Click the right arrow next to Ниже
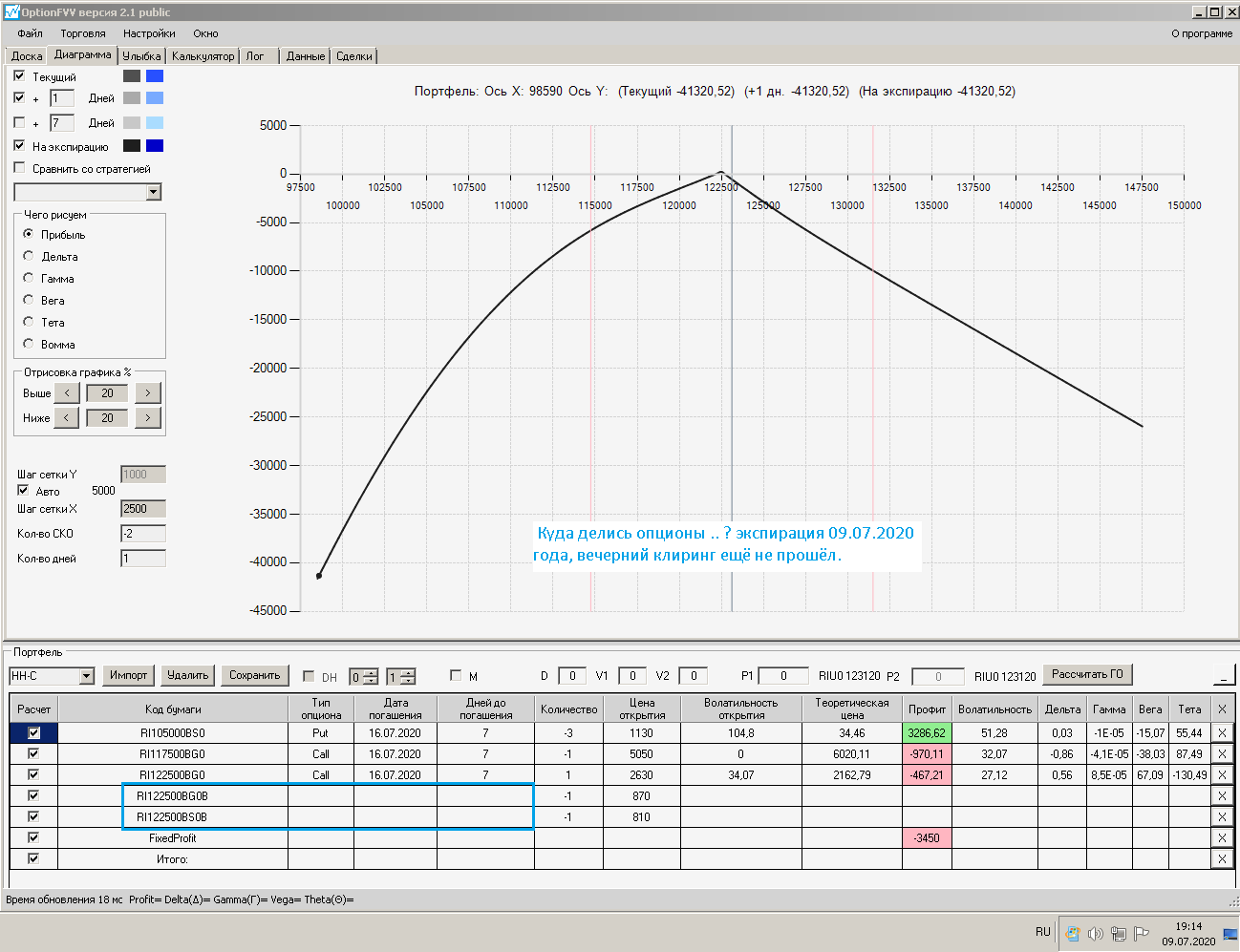Screen dimensions: 1240x952 [148, 418]
